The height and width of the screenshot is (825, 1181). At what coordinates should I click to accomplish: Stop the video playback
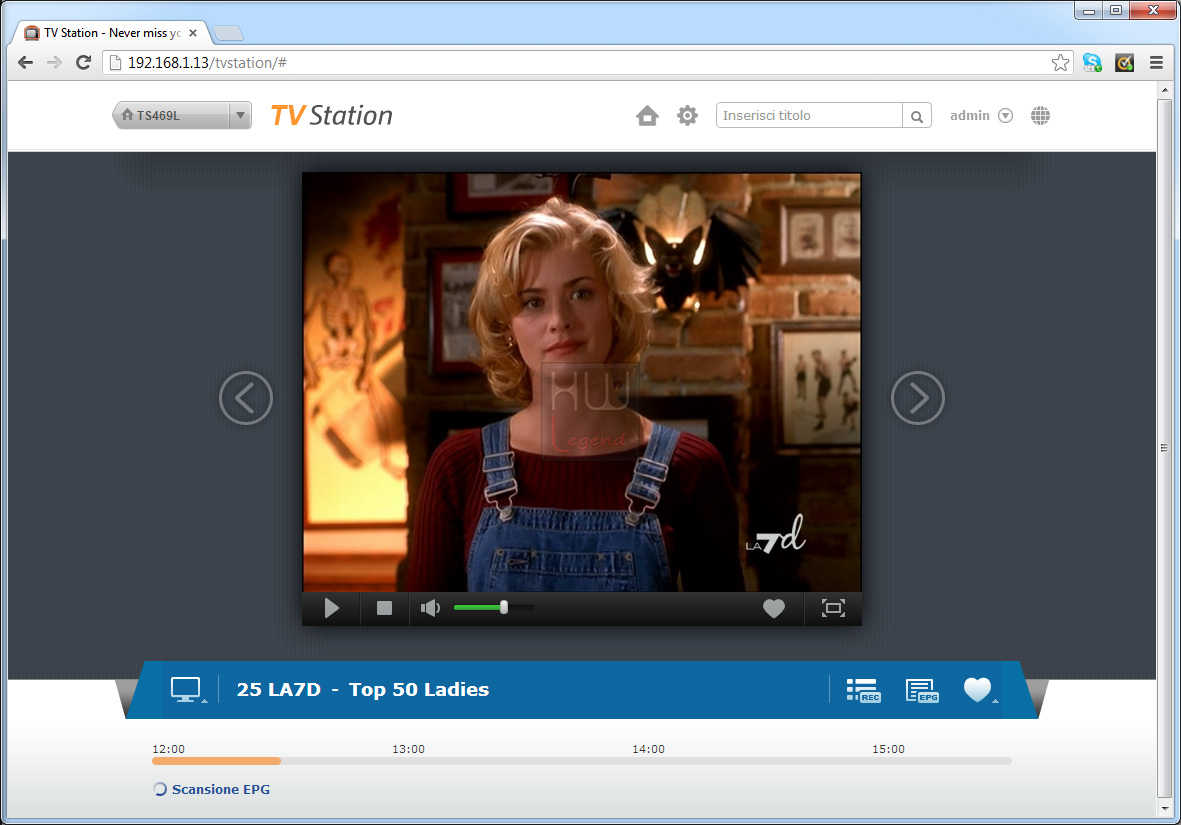pos(384,608)
